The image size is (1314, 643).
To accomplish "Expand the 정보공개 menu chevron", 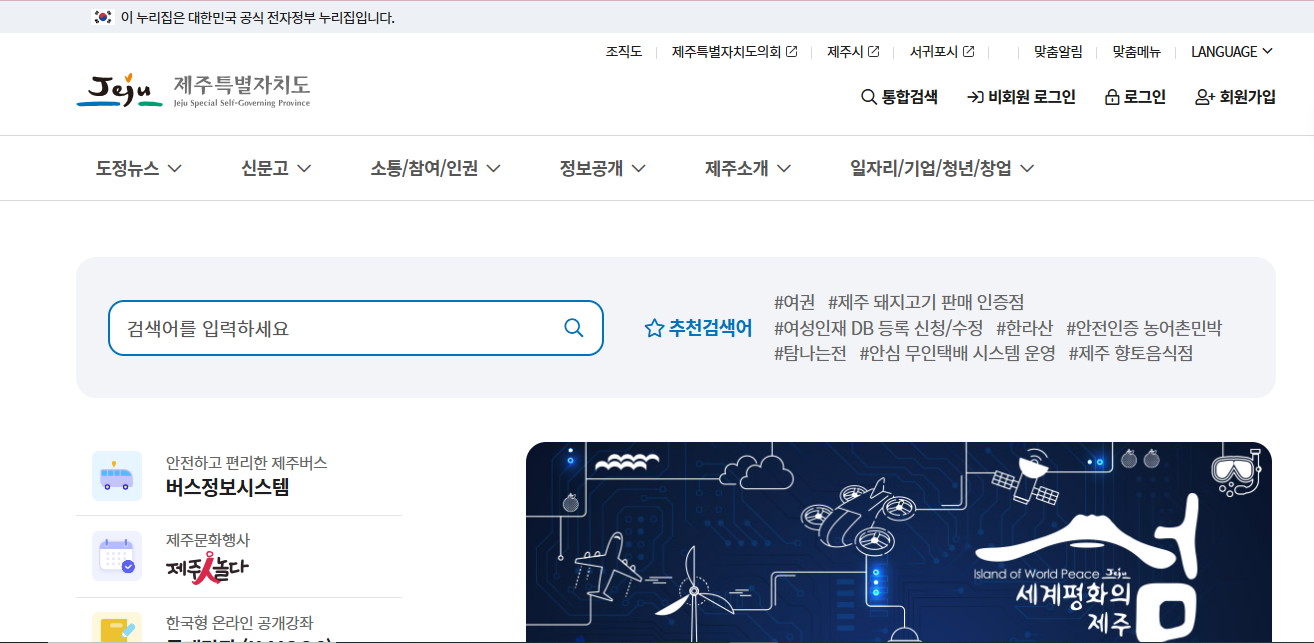I will point(638,168).
